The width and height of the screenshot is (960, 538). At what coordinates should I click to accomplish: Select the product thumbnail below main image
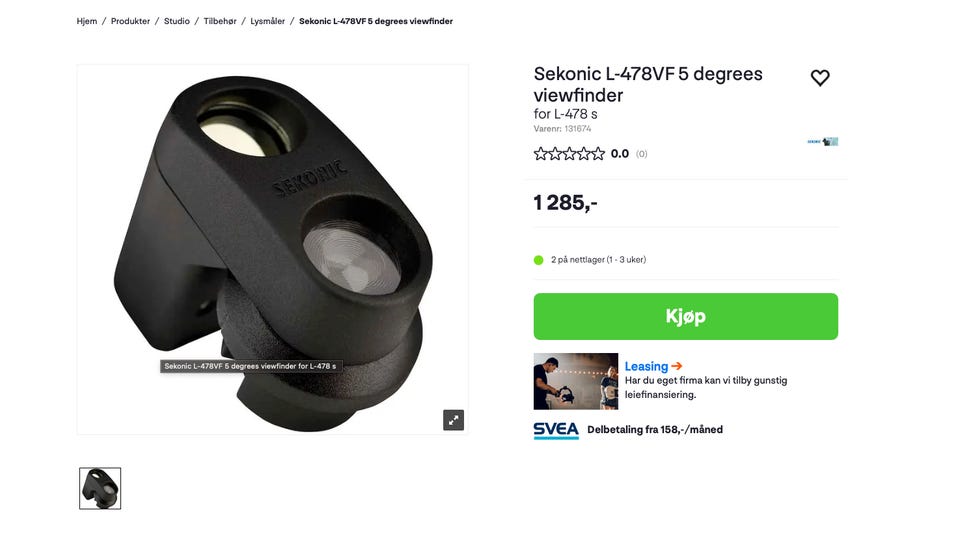click(100, 488)
